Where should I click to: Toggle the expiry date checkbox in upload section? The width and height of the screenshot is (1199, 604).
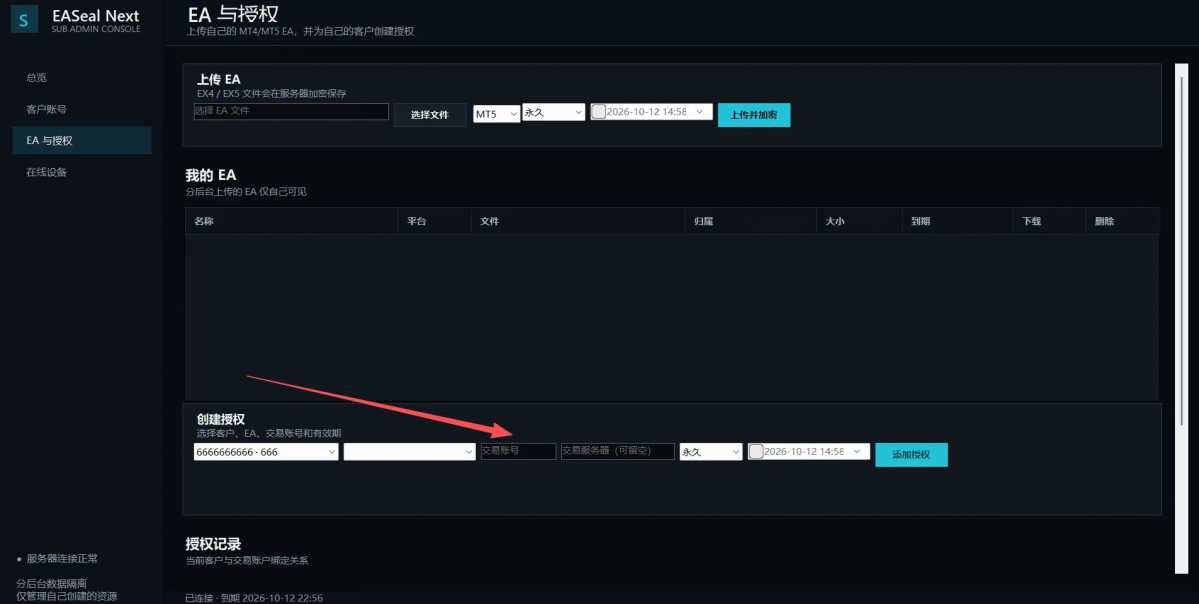coord(599,112)
